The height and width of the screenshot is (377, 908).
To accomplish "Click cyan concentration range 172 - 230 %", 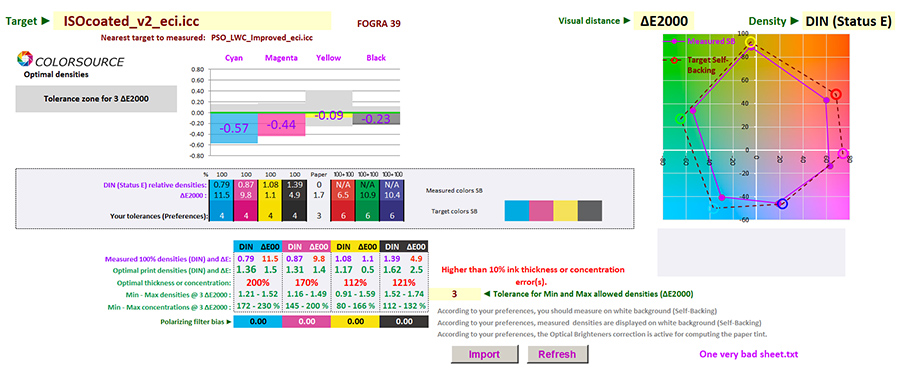I will [258, 305].
